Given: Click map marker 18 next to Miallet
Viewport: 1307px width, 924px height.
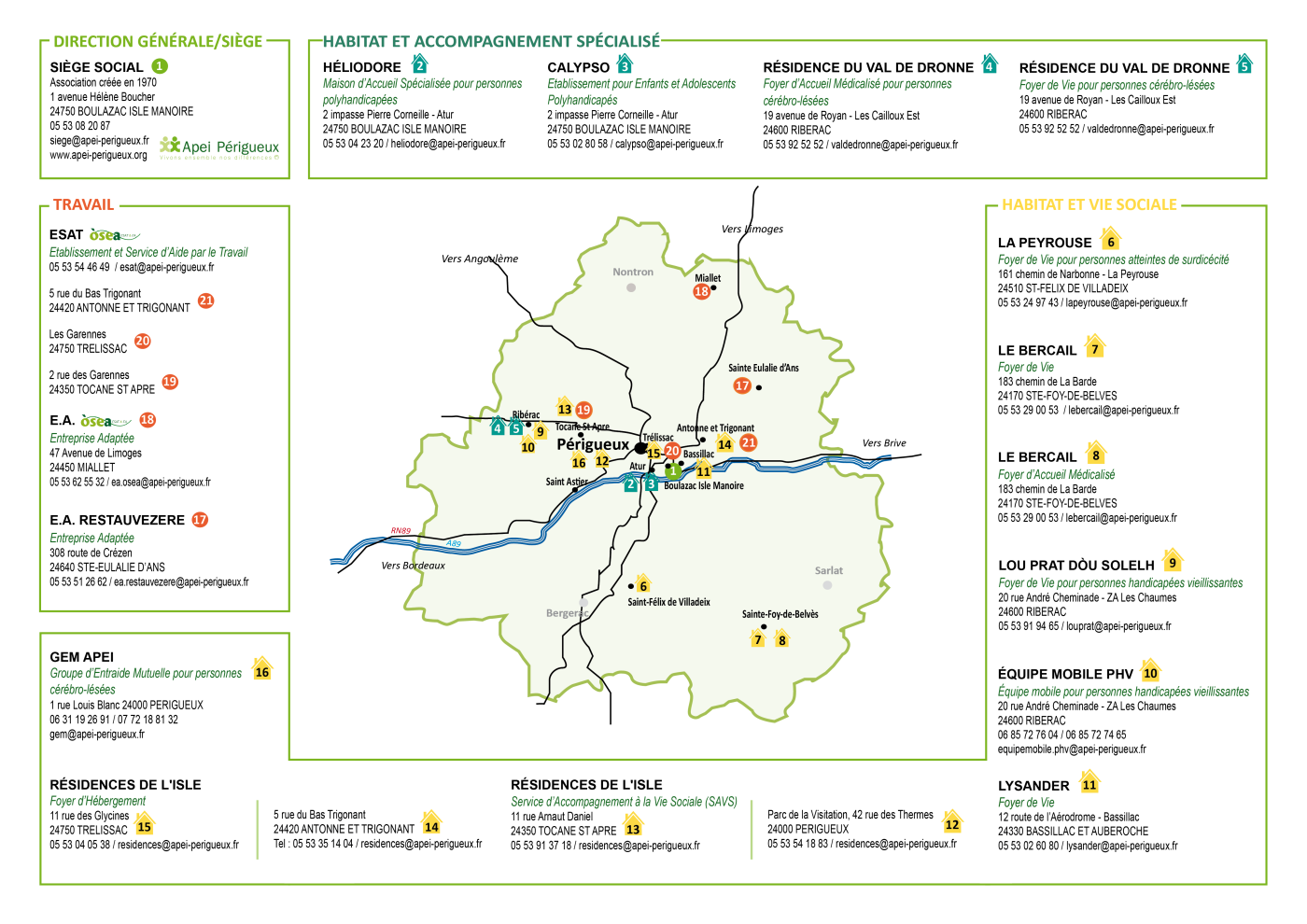Looking at the screenshot, I should pos(701,291).
